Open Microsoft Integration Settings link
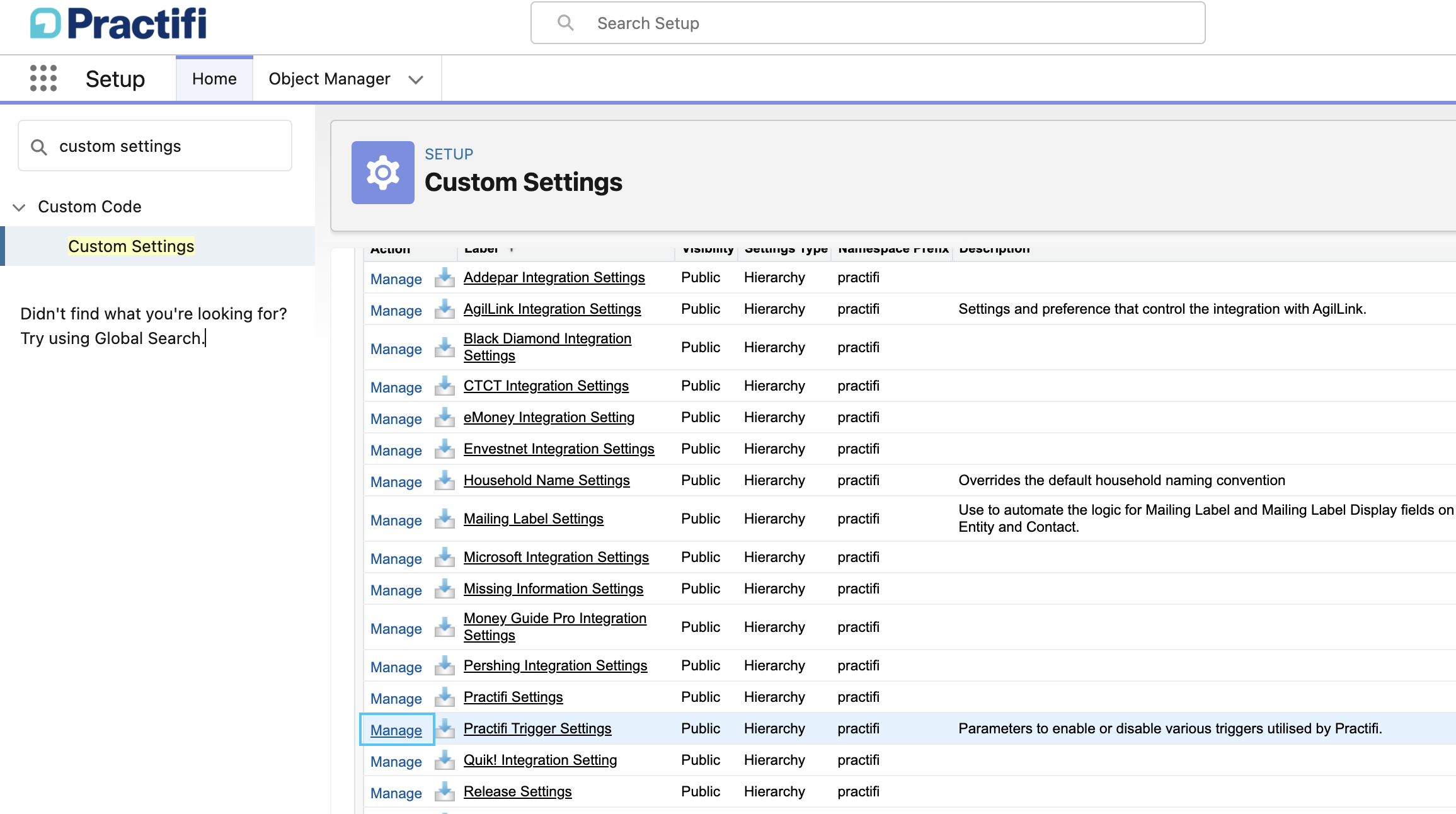This screenshot has height=814, width=1456. click(556, 557)
